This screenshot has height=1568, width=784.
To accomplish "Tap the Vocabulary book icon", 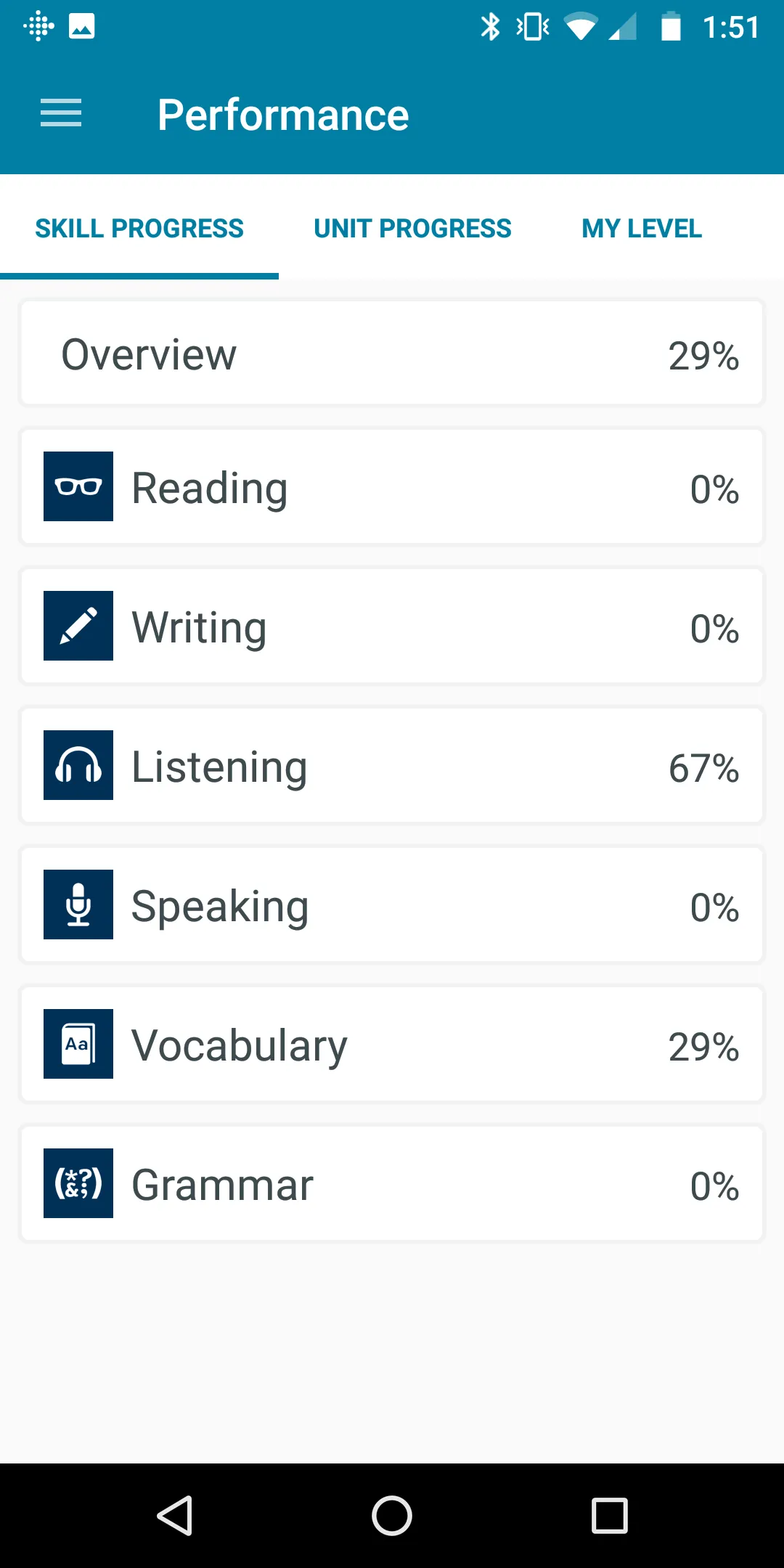I will tap(78, 1044).
